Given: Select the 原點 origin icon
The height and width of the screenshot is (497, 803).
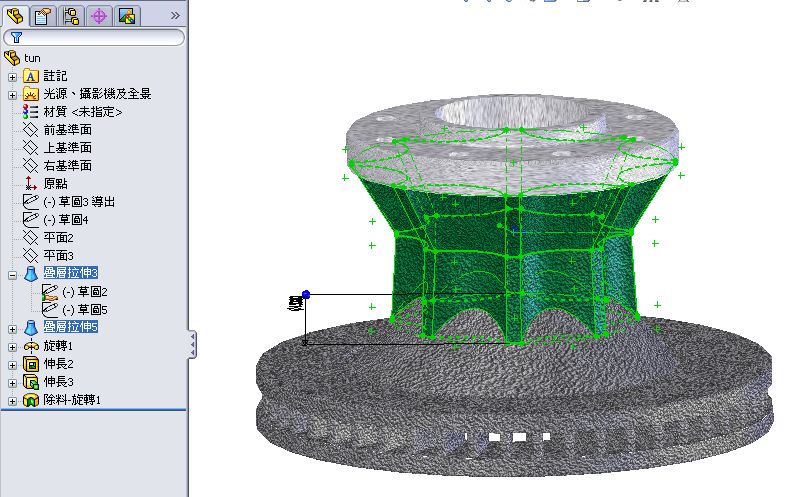Looking at the screenshot, I should point(31,183).
